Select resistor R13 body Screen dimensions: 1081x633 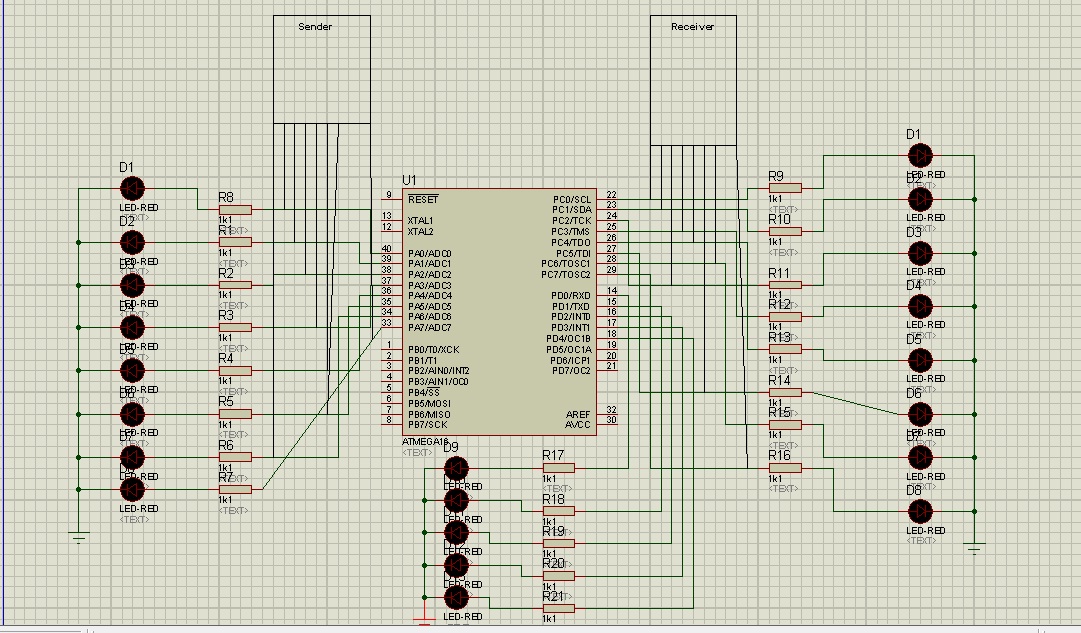[785, 350]
